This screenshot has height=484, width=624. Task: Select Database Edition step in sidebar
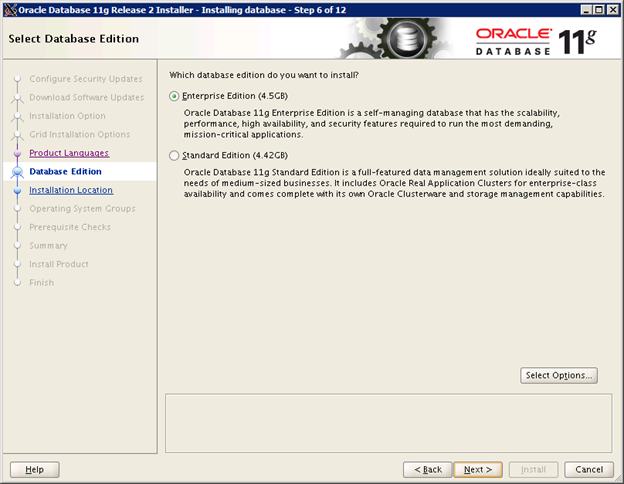65,172
